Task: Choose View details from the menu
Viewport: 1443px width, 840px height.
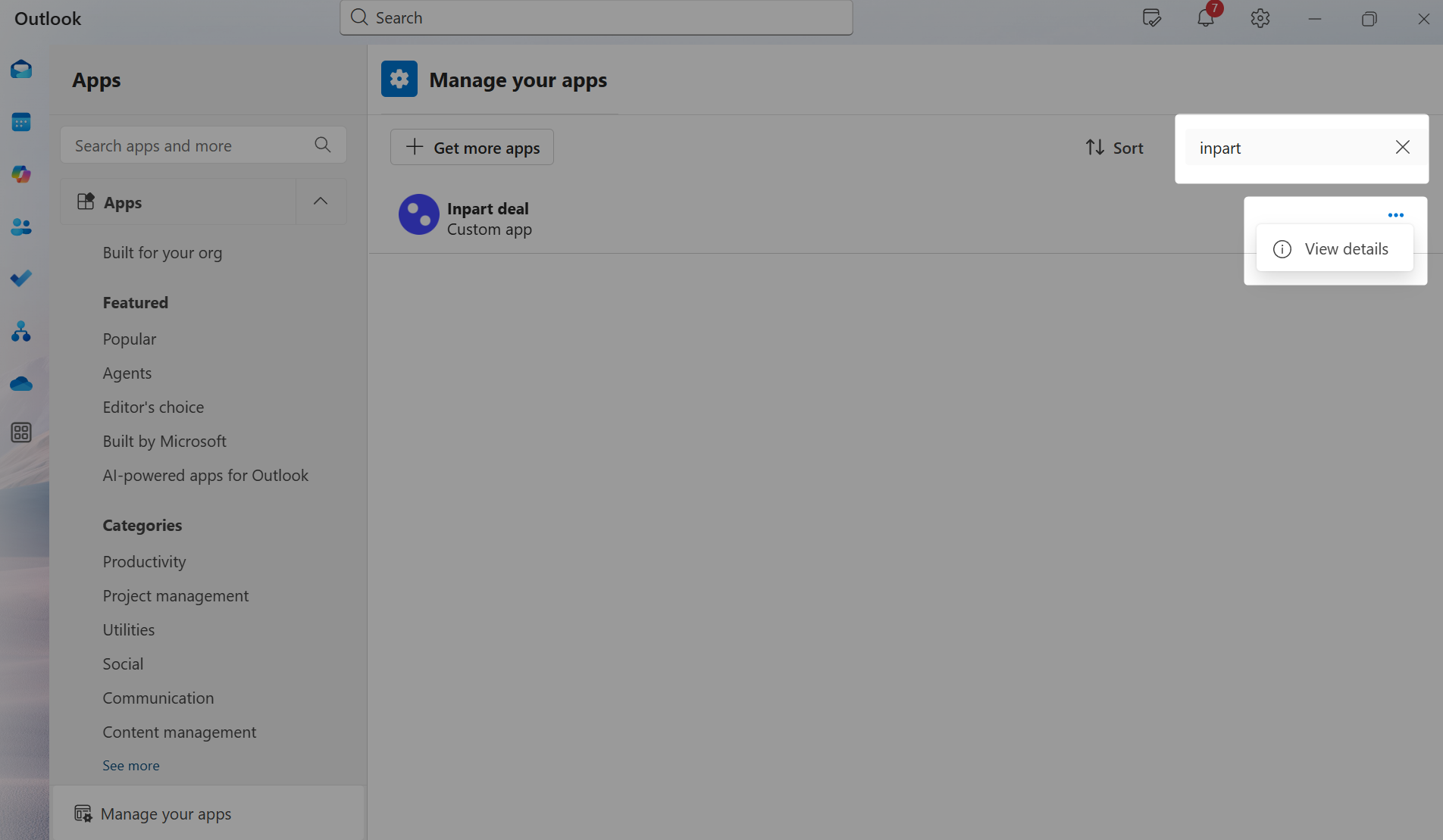Action: [x=1335, y=248]
